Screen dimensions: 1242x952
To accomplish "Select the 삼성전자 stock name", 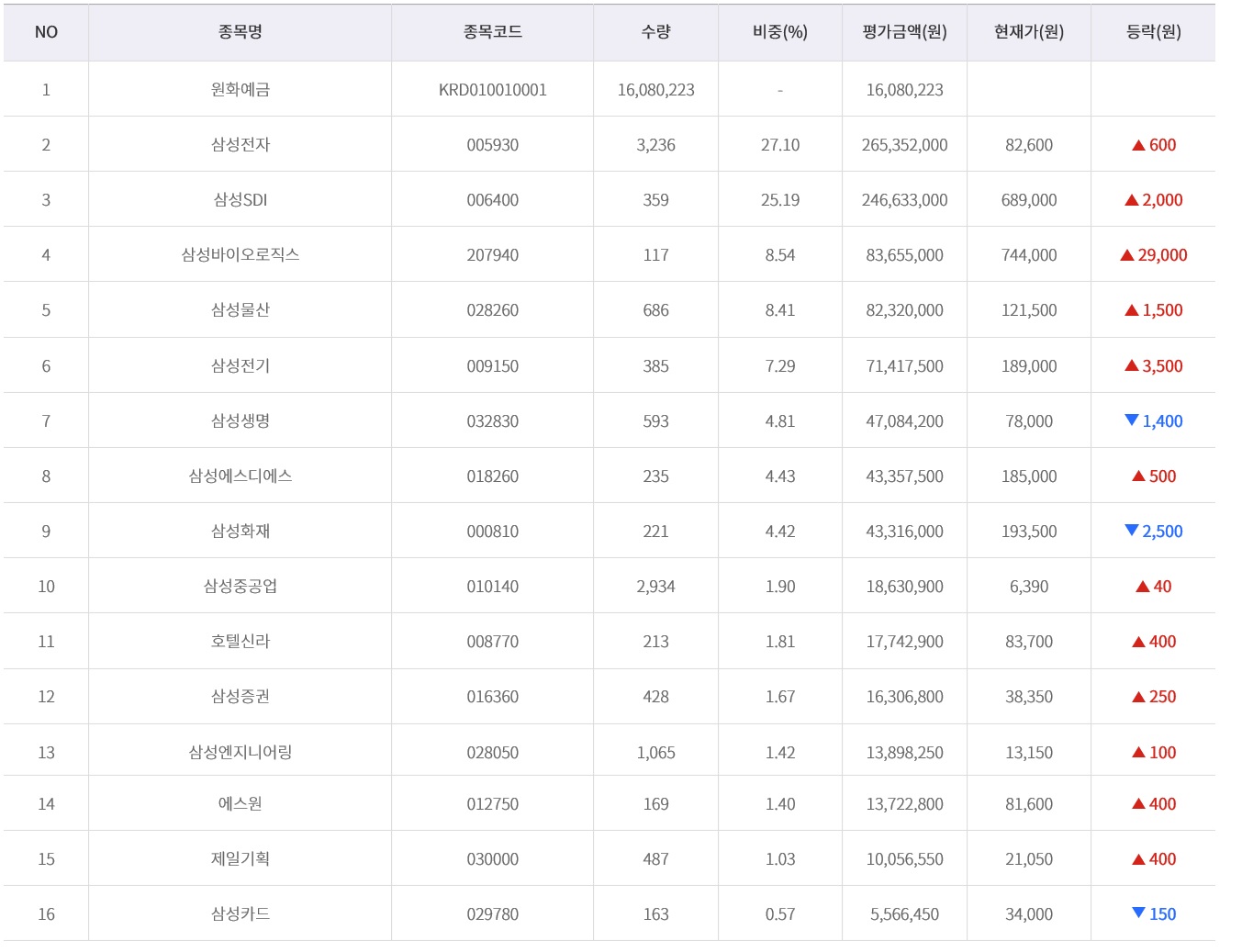I will coord(240,144).
